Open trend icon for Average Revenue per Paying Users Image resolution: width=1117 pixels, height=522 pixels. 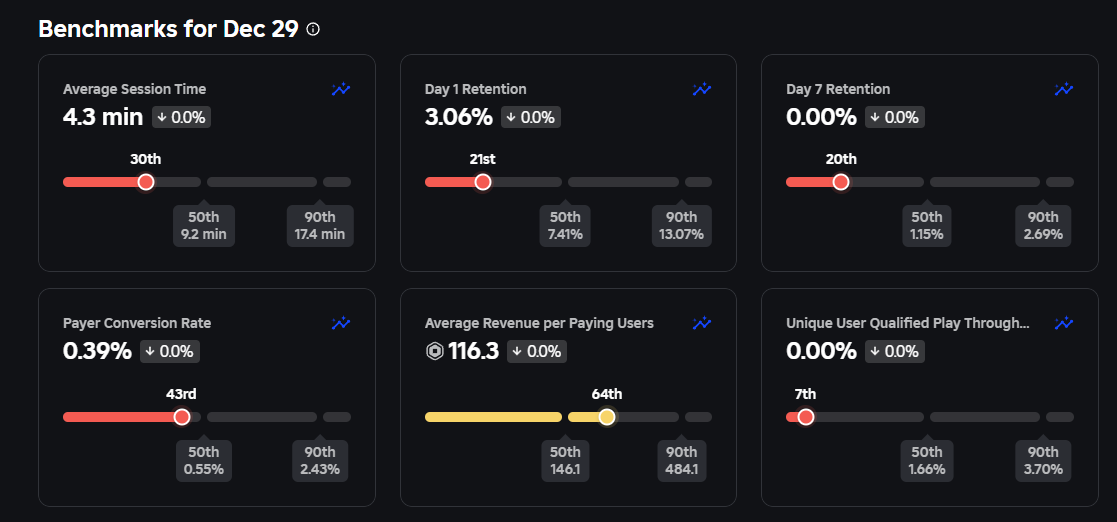point(702,323)
